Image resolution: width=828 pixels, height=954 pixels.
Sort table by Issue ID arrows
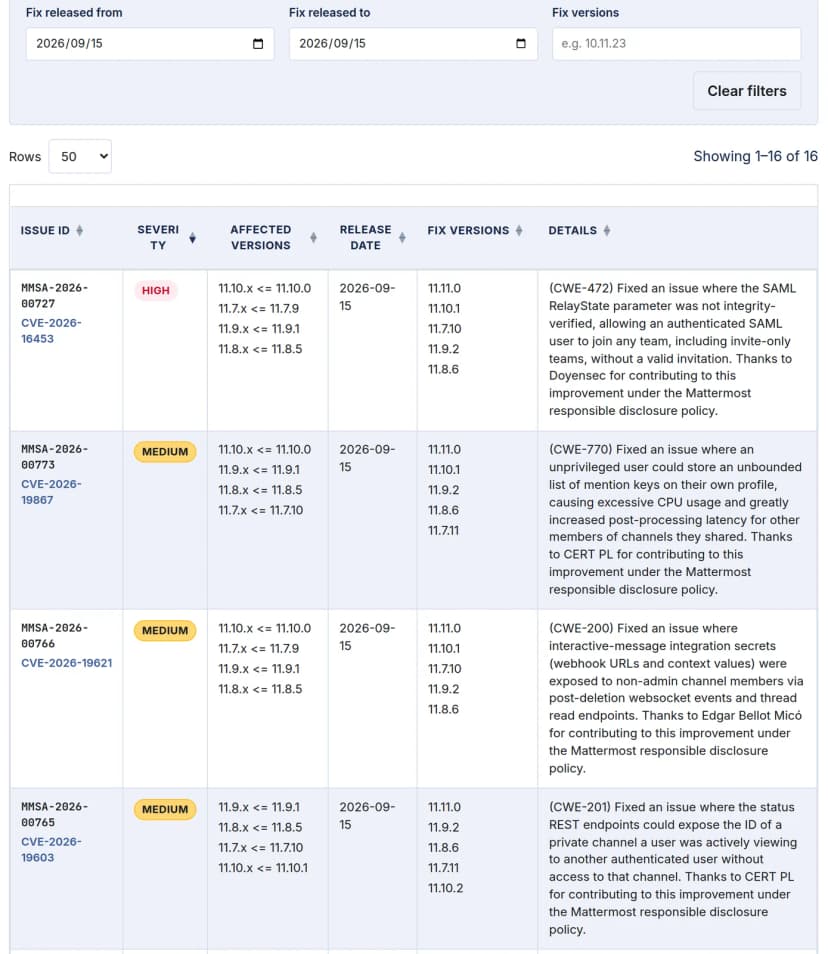point(80,231)
